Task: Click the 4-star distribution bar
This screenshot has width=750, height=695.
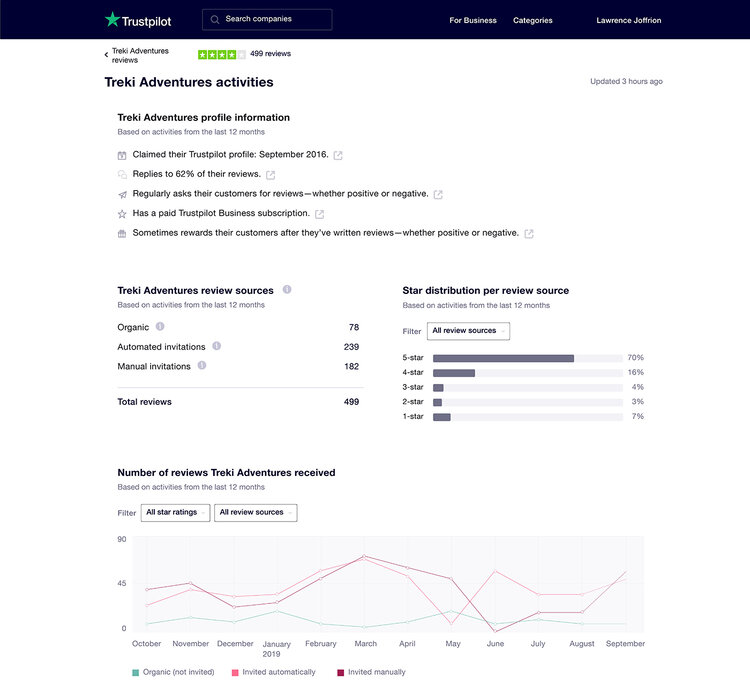Action: click(528, 373)
